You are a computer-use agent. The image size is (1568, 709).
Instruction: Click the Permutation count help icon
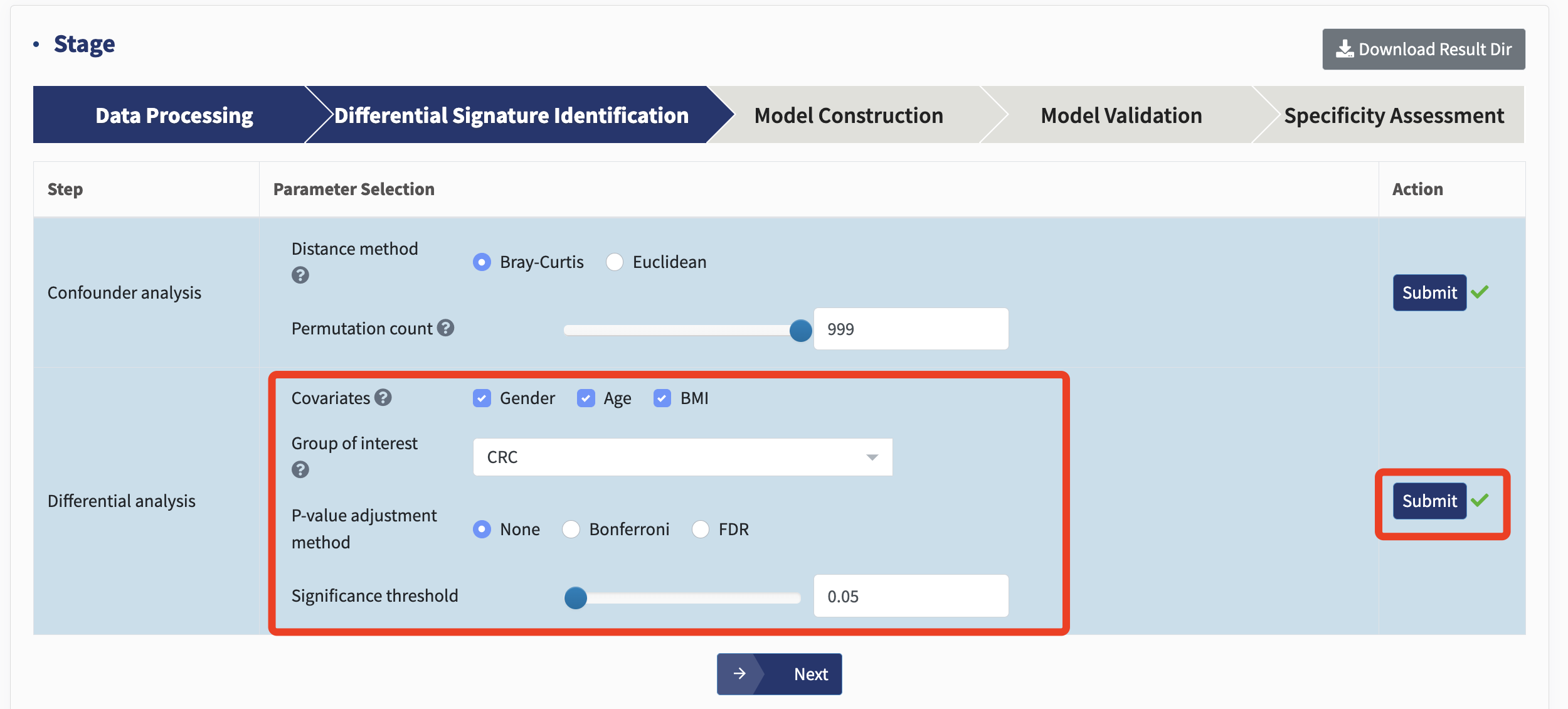click(446, 328)
